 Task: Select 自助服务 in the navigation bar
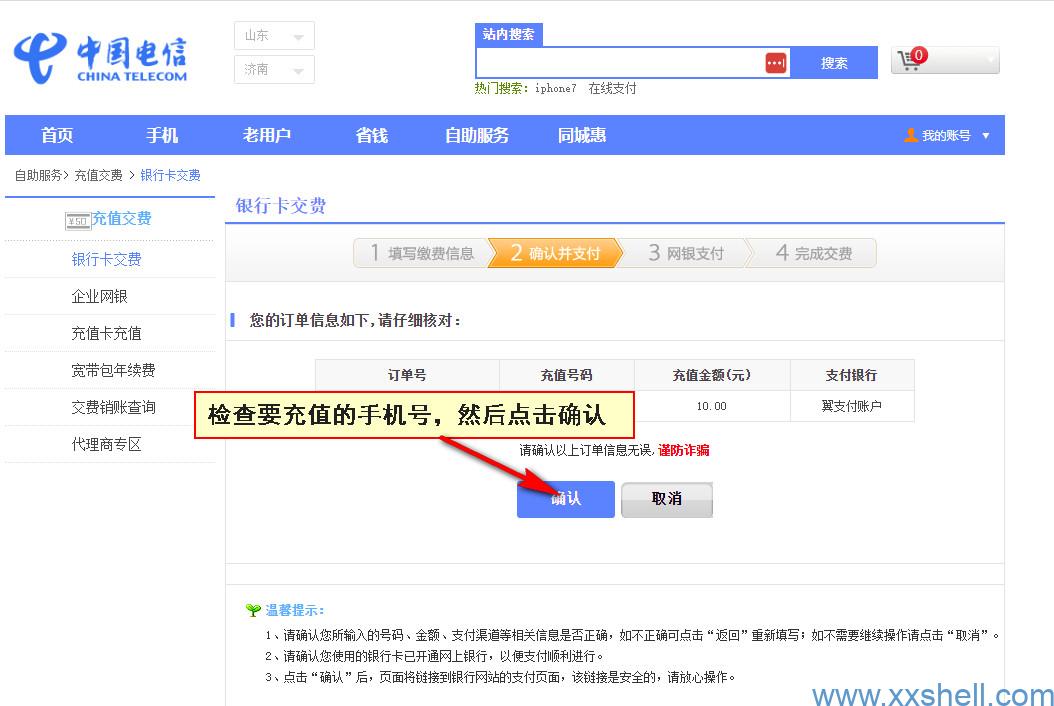[x=477, y=136]
